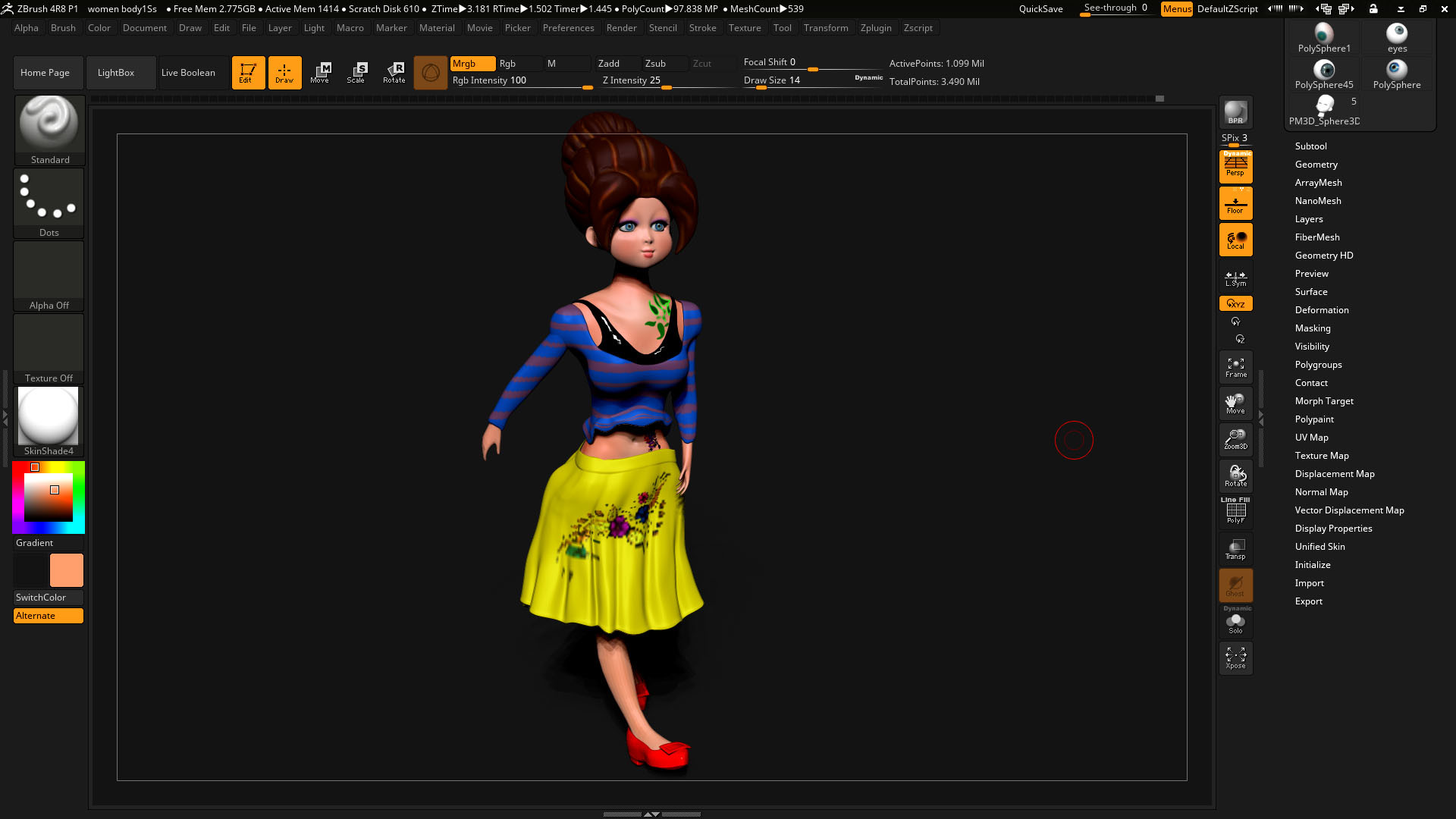This screenshot has height=819, width=1456.
Task: Open the Zplugin menu
Action: [876, 27]
